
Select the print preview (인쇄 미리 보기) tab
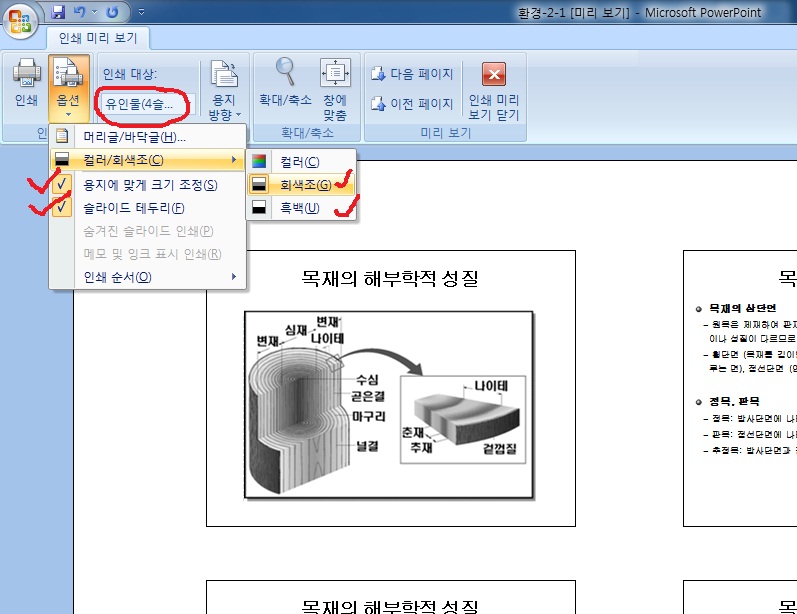click(98, 39)
